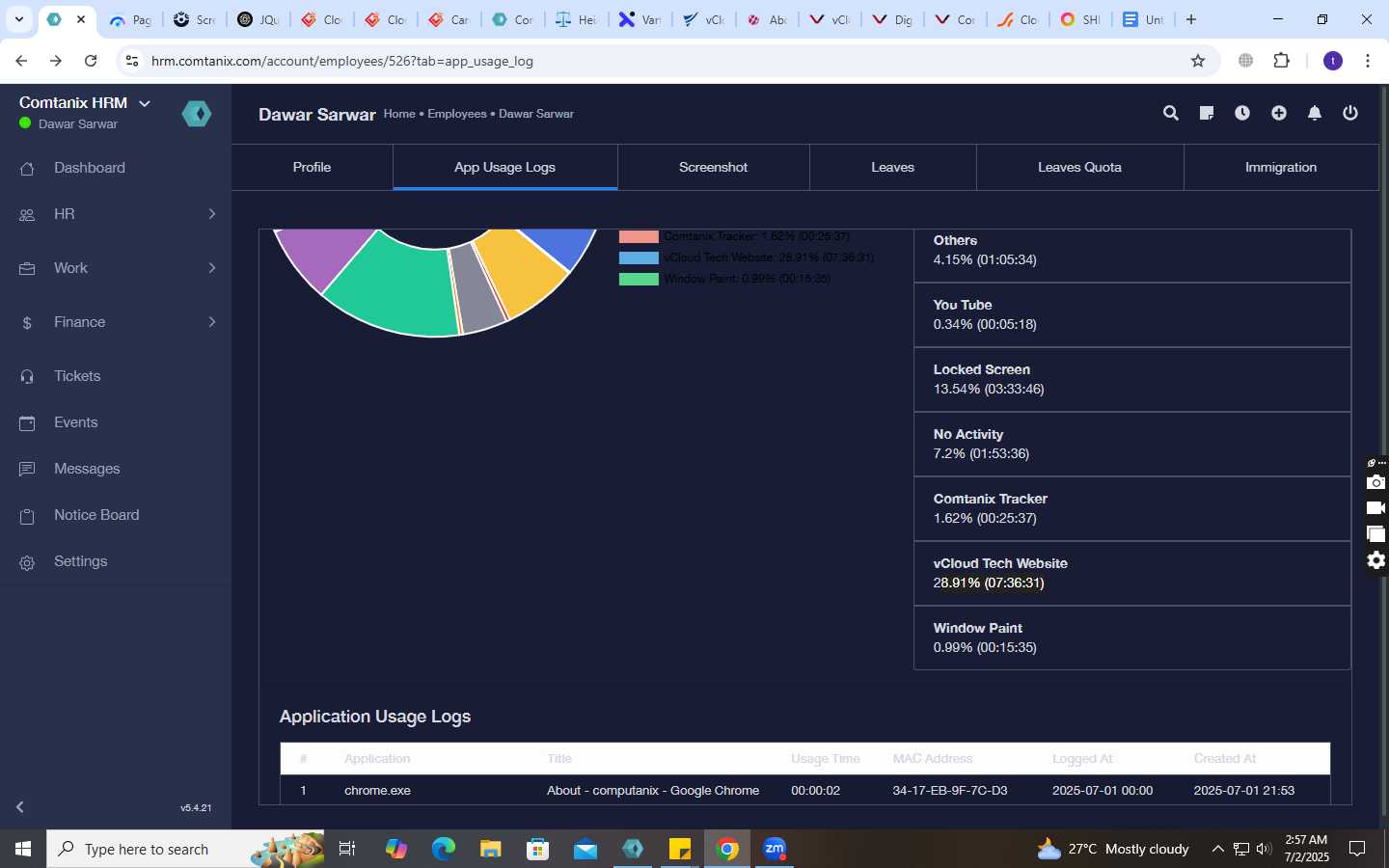The height and width of the screenshot is (868, 1389).
Task: Click the Dashboard home icon
Action: (x=27, y=169)
